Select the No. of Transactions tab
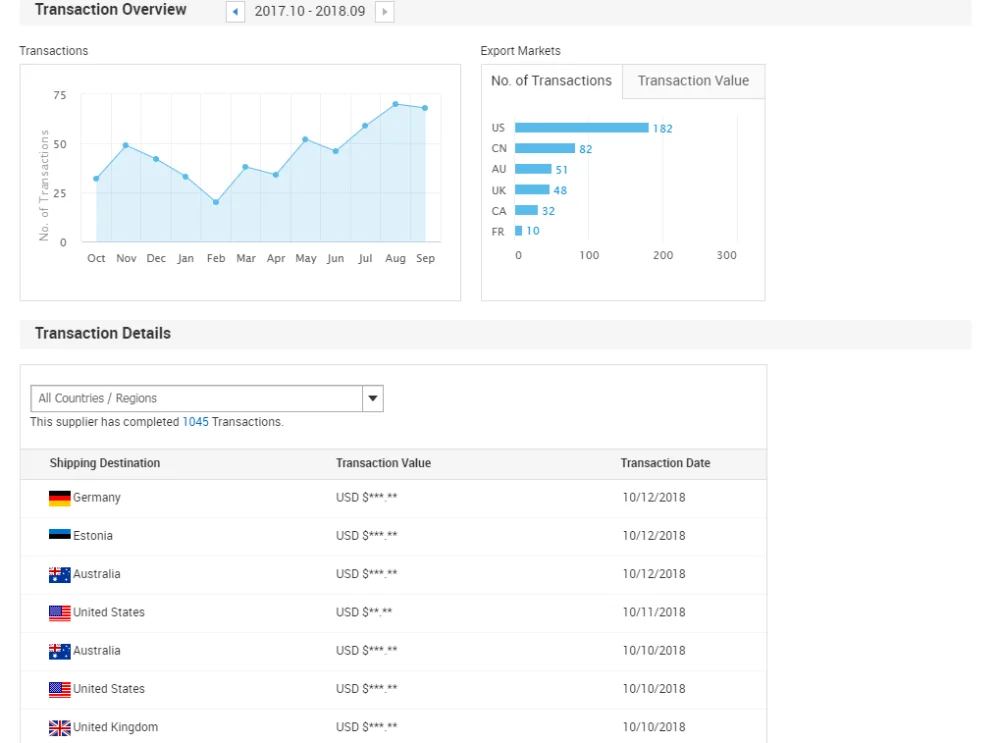 [x=551, y=81]
